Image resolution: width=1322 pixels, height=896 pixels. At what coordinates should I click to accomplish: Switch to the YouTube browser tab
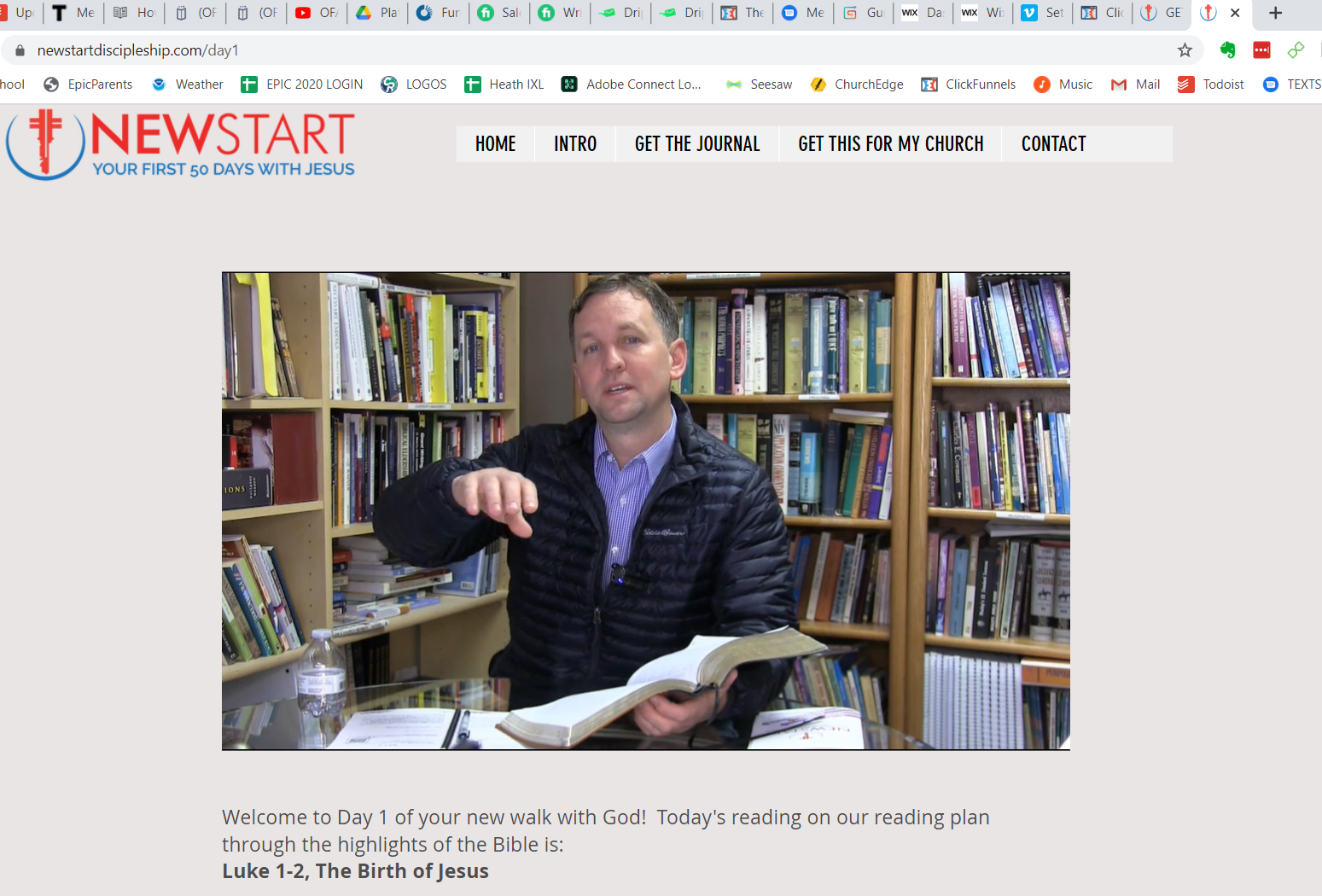point(316,13)
